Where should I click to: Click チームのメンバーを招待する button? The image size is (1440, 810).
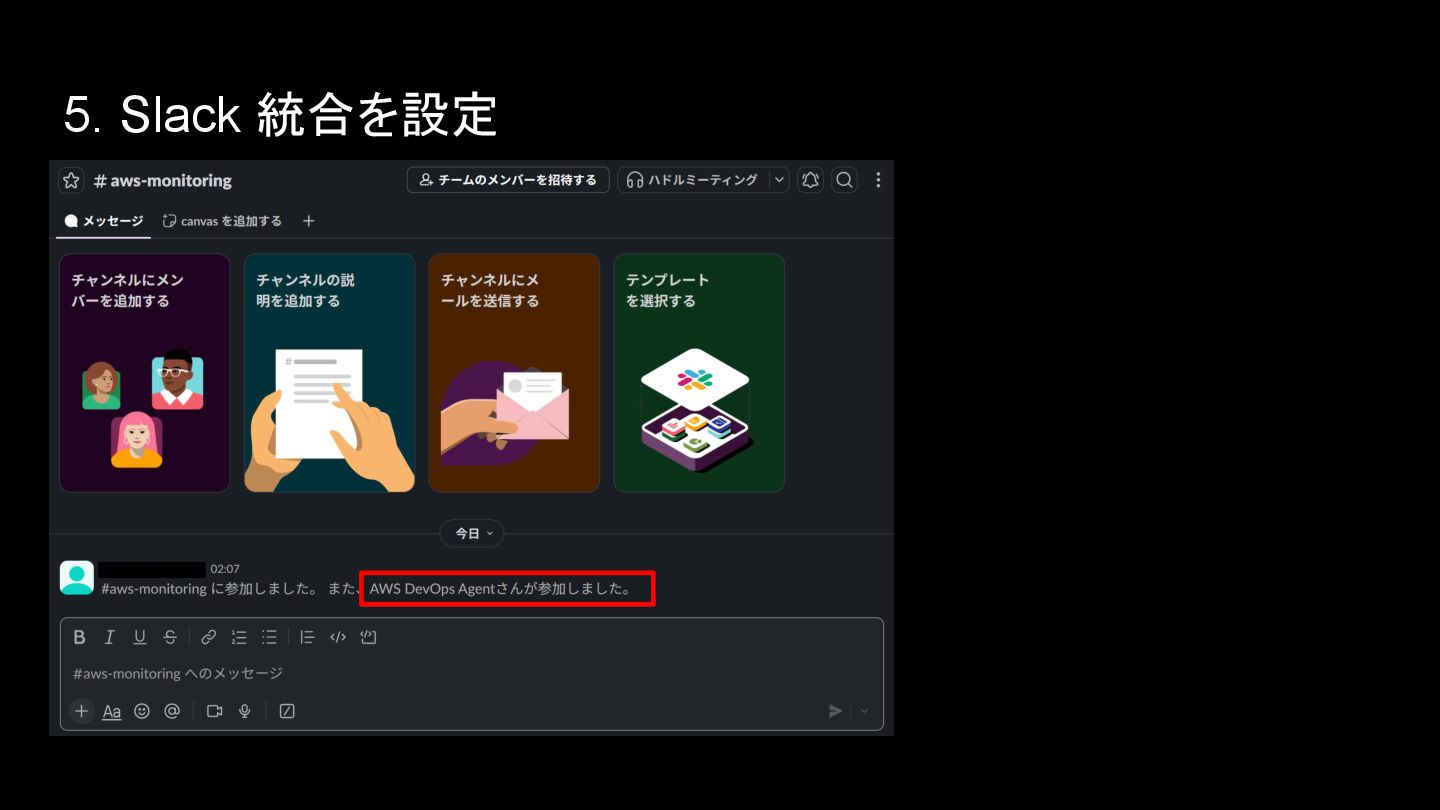pyautogui.click(x=508, y=180)
